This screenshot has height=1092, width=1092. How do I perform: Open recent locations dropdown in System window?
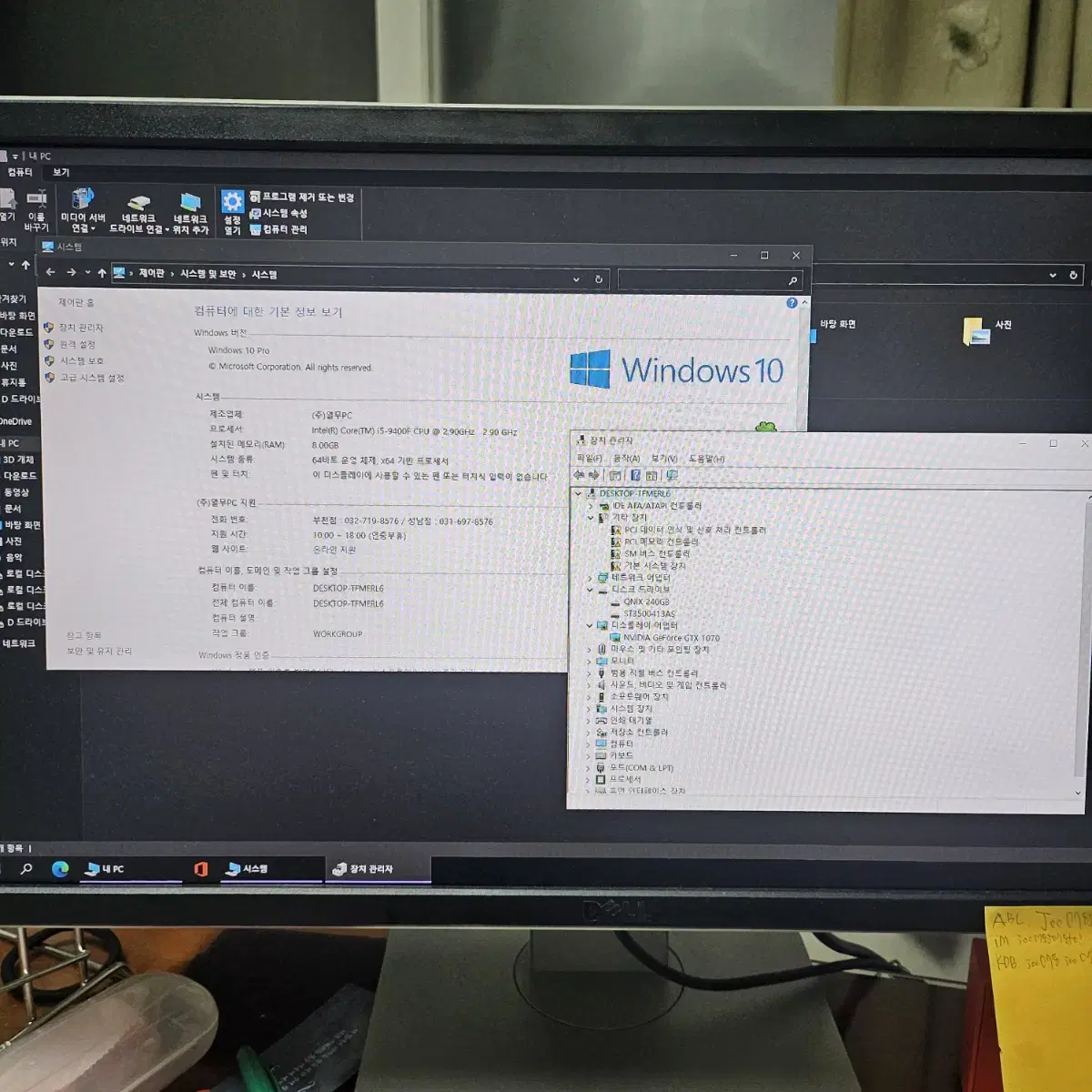tap(87, 273)
